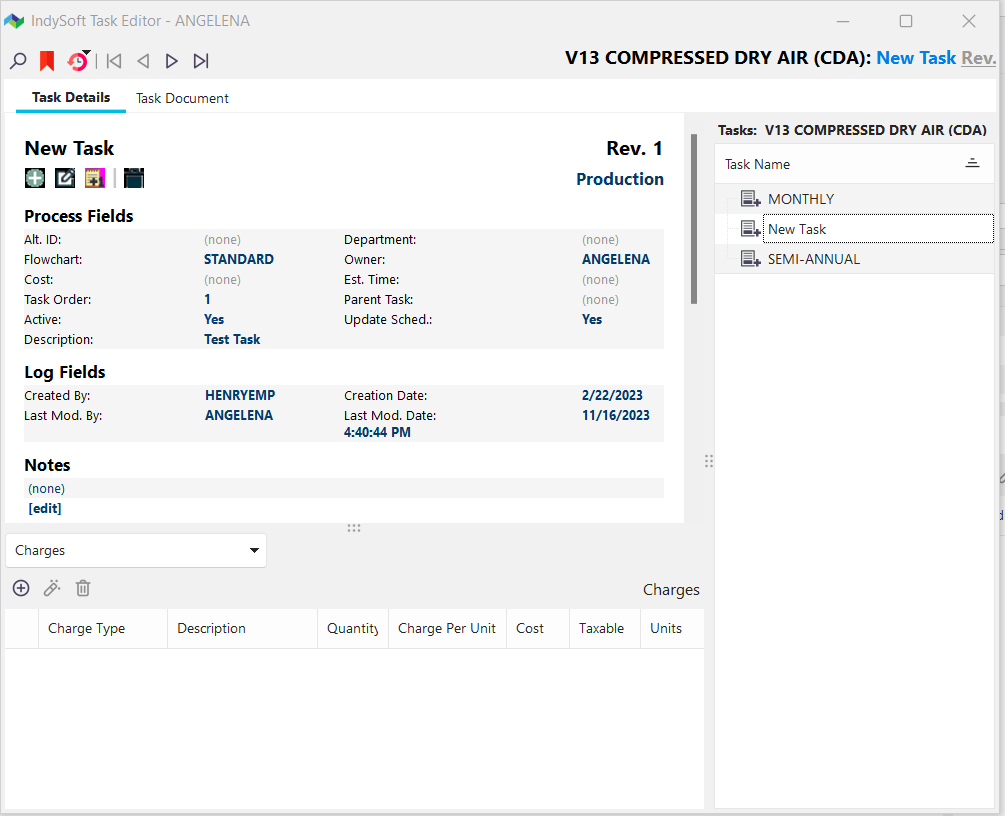Screen dimensions: 1005x816
Task: Click the dark delete task icon
Action: (134, 178)
